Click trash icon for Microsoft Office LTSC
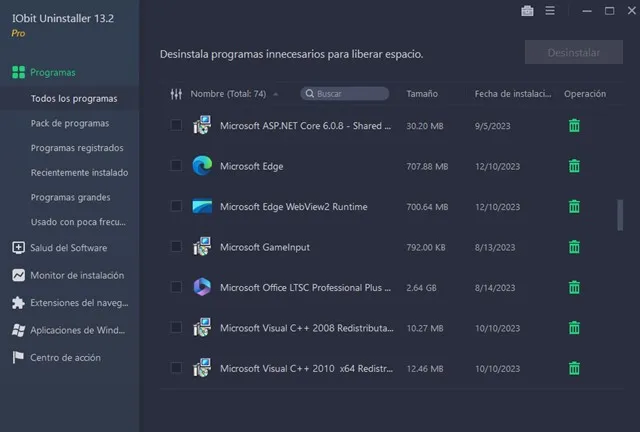The height and width of the screenshot is (432, 640). click(574, 287)
